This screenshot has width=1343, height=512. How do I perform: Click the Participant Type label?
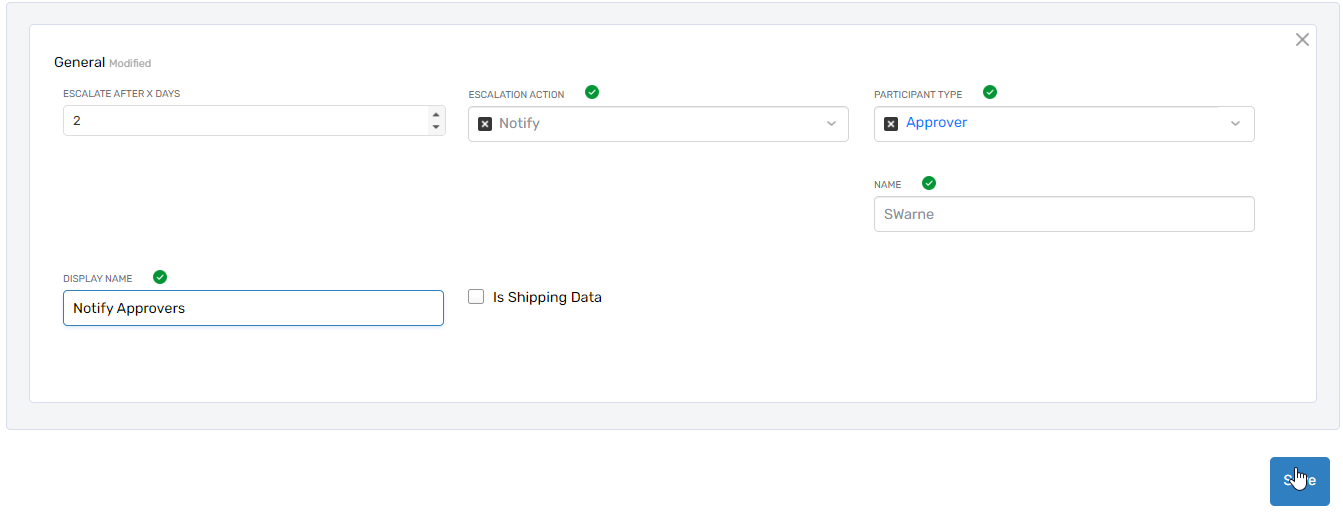click(918, 95)
